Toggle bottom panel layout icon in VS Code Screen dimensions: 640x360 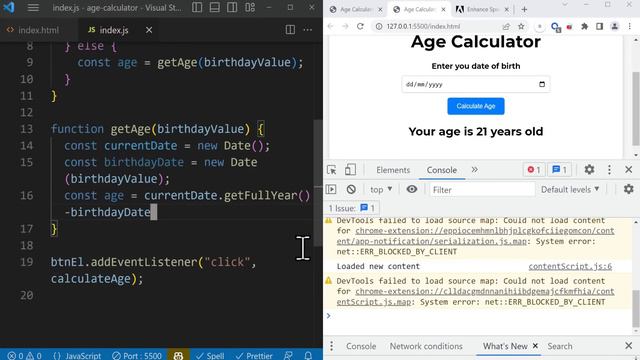tap(215, 7)
